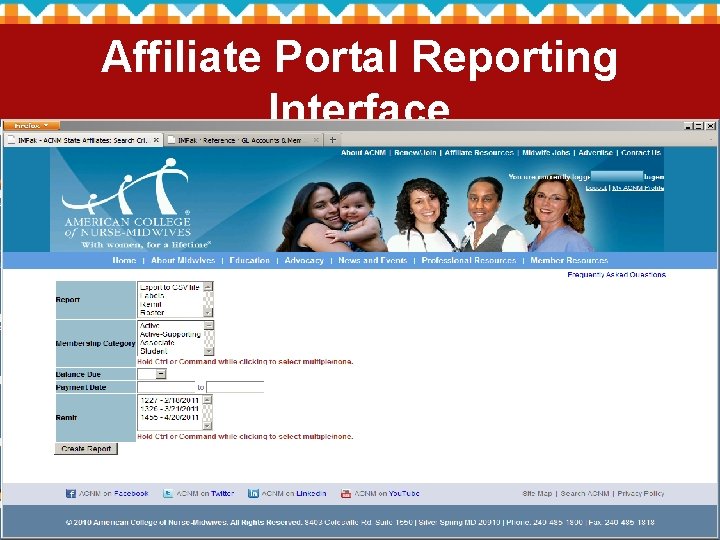Viewport: 720px width, 540px height.
Task: Open Member Resources nav item
Action: coord(569,260)
